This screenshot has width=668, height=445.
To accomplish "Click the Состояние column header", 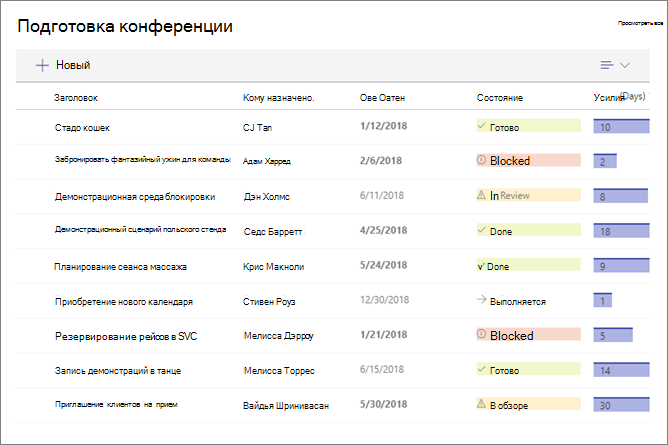I will click(x=500, y=98).
